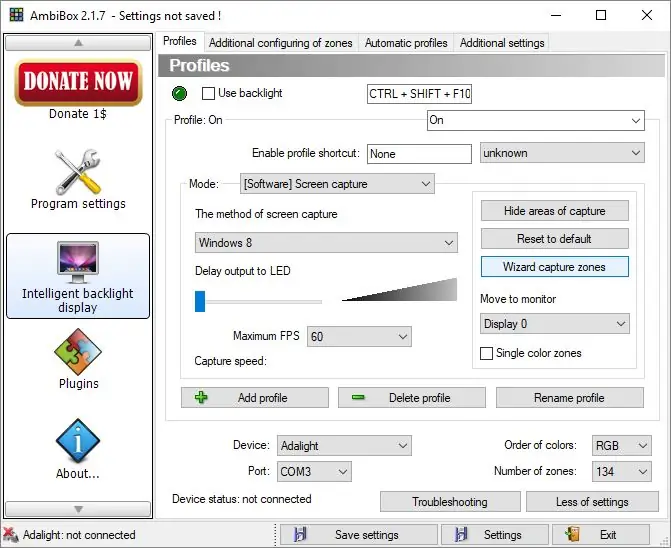
Task: Open Number of zones dropdown
Action: 622,471
